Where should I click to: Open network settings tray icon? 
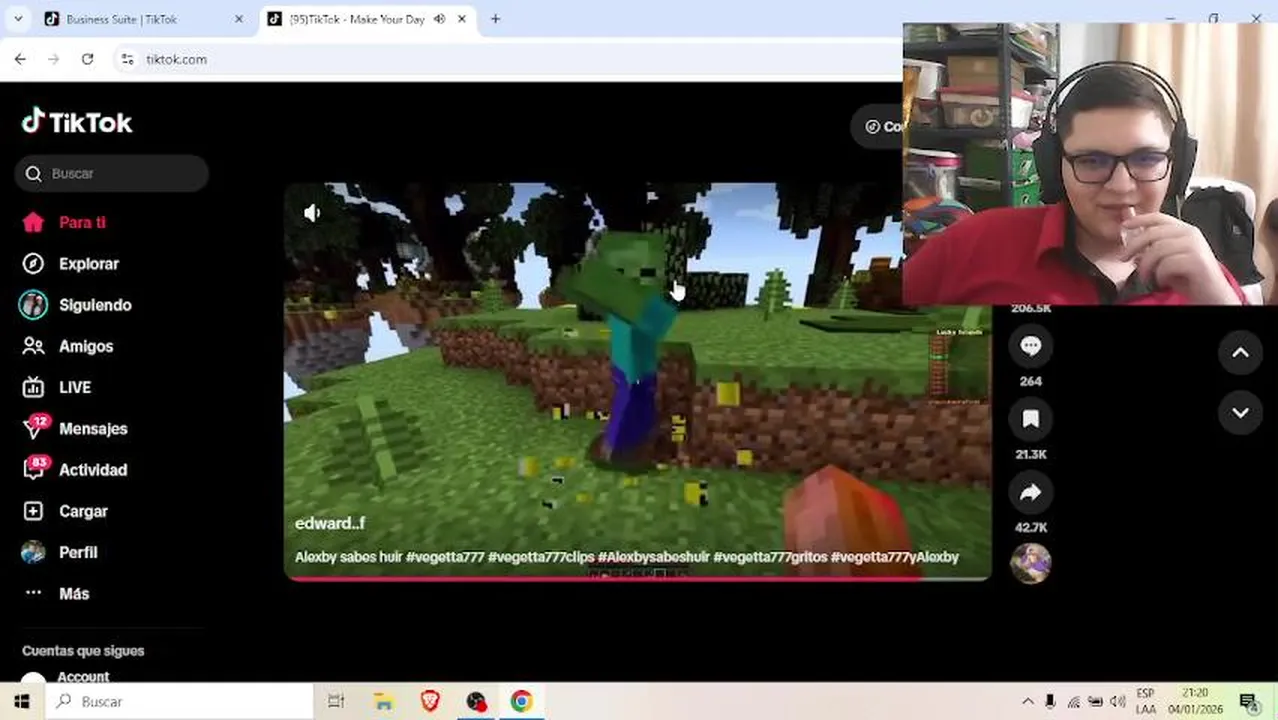click(x=1073, y=702)
